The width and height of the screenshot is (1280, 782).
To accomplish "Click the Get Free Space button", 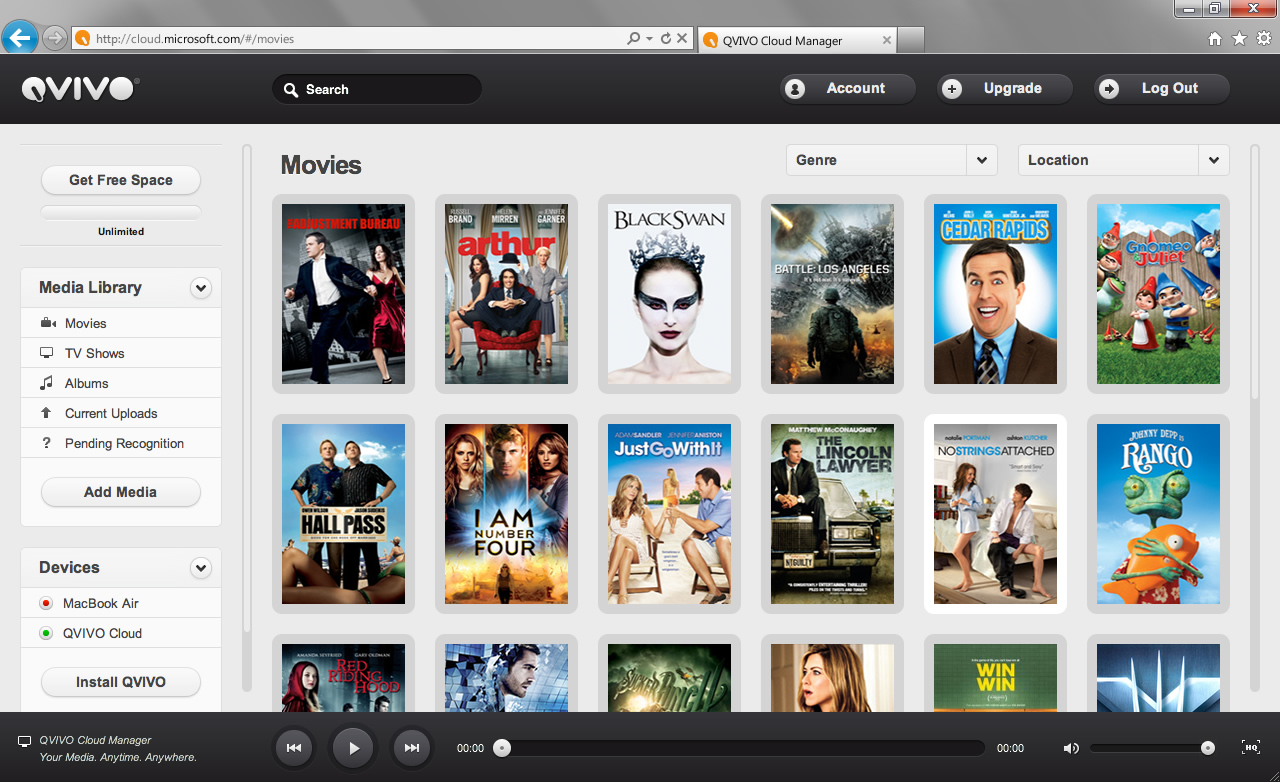I will coord(121,180).
